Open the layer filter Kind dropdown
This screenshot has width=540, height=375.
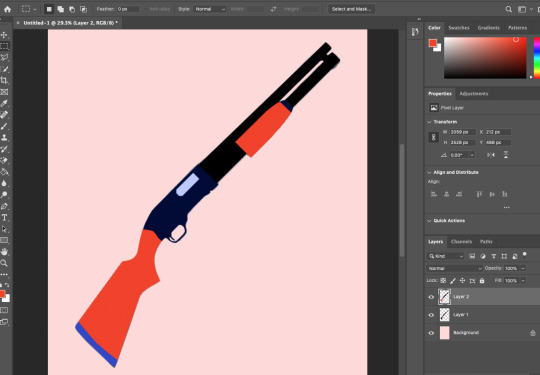coord(446,256)
